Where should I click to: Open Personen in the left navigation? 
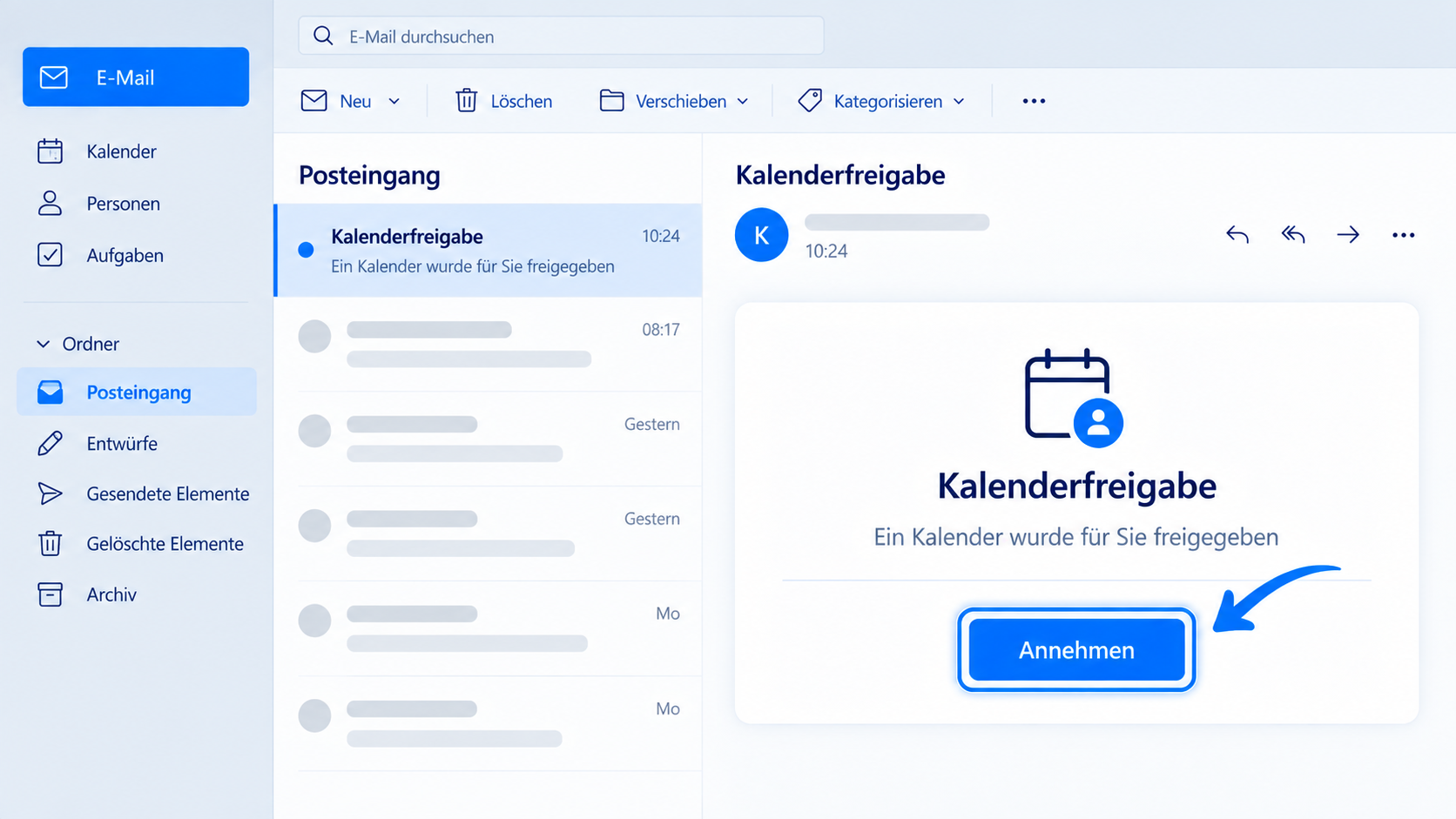(x=99, y=204)
